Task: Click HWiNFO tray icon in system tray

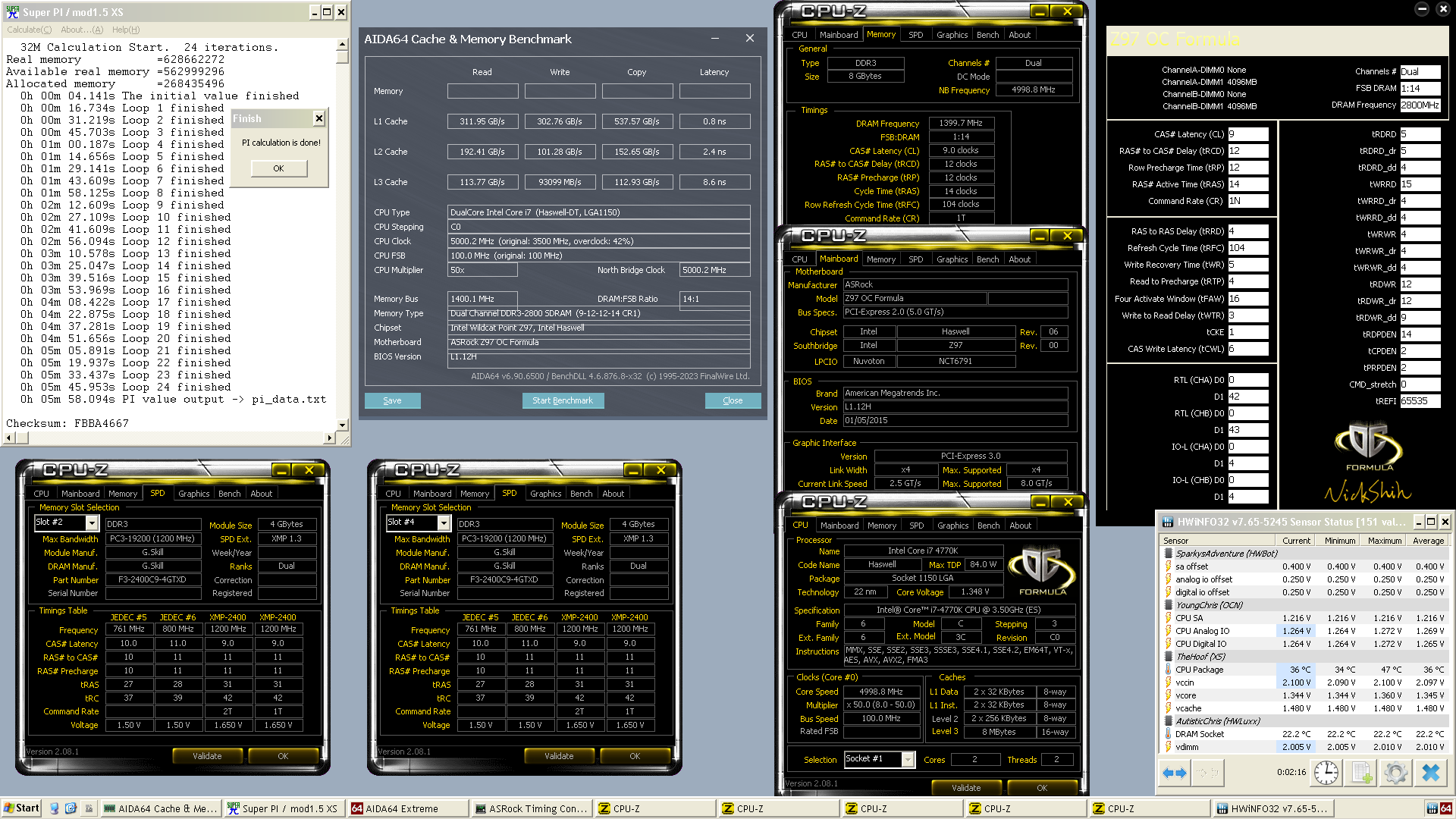Action: click(1432, 808)
